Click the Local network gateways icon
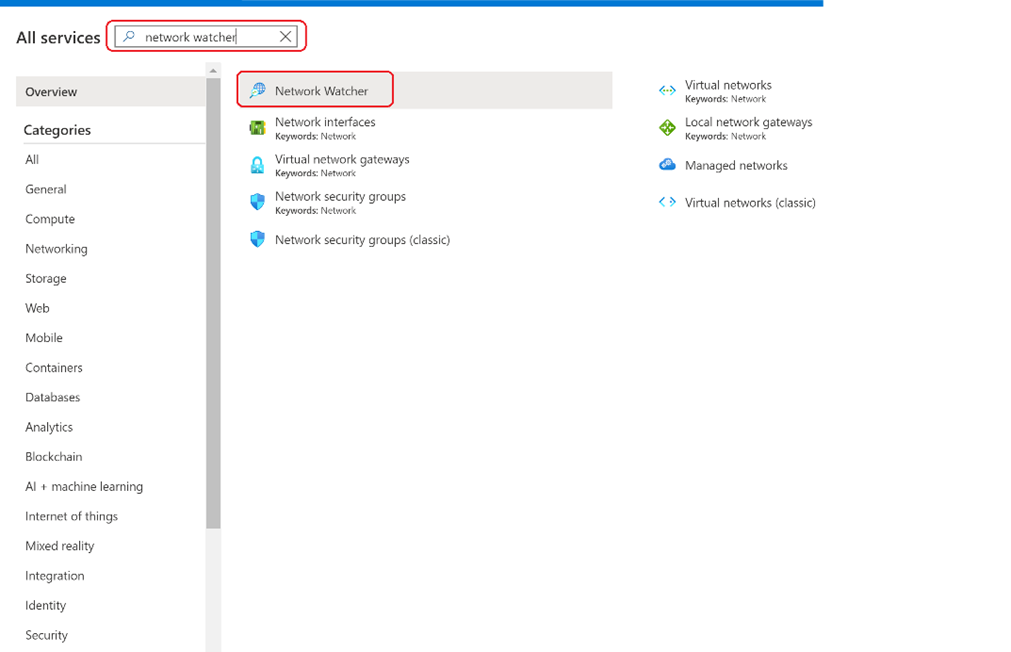Viewport: 1011px width, 652px height. [666, 127]
